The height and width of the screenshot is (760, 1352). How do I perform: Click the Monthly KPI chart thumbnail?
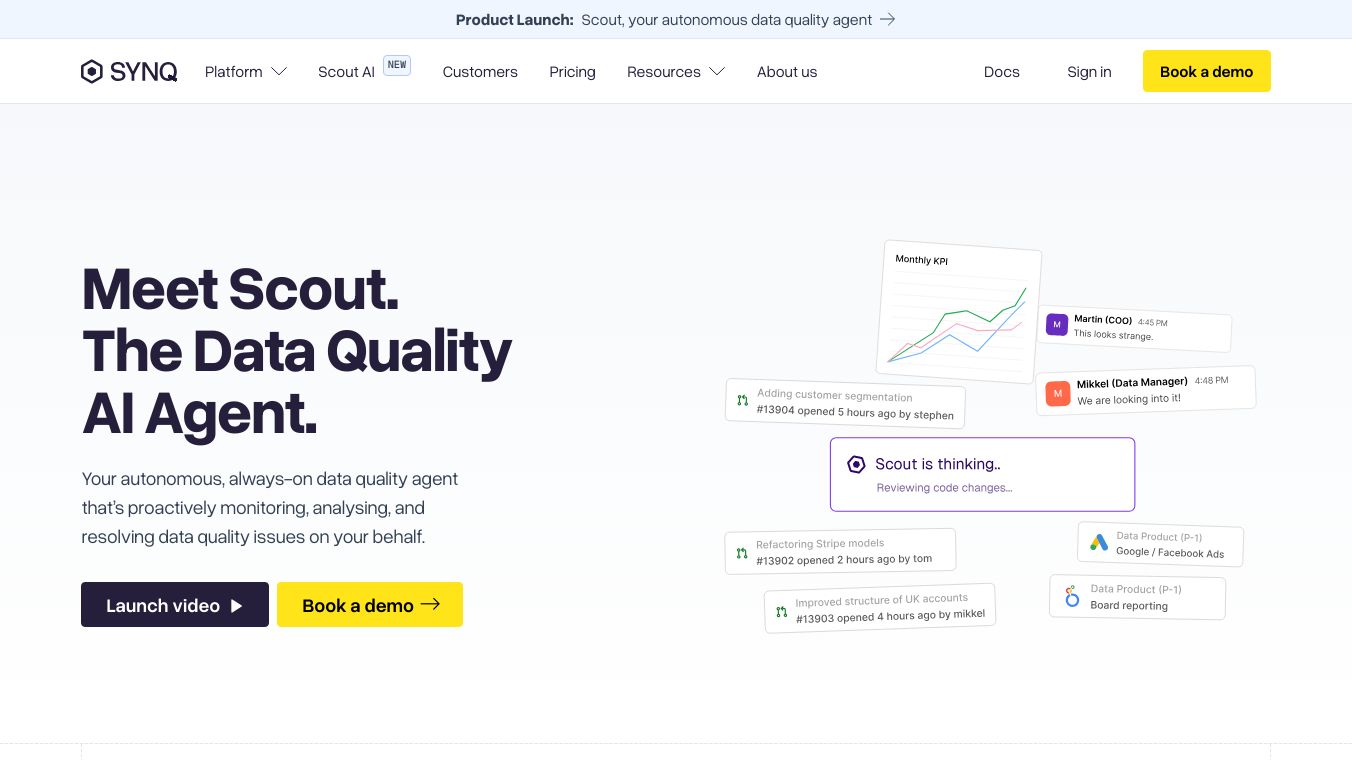coord(960,312)
